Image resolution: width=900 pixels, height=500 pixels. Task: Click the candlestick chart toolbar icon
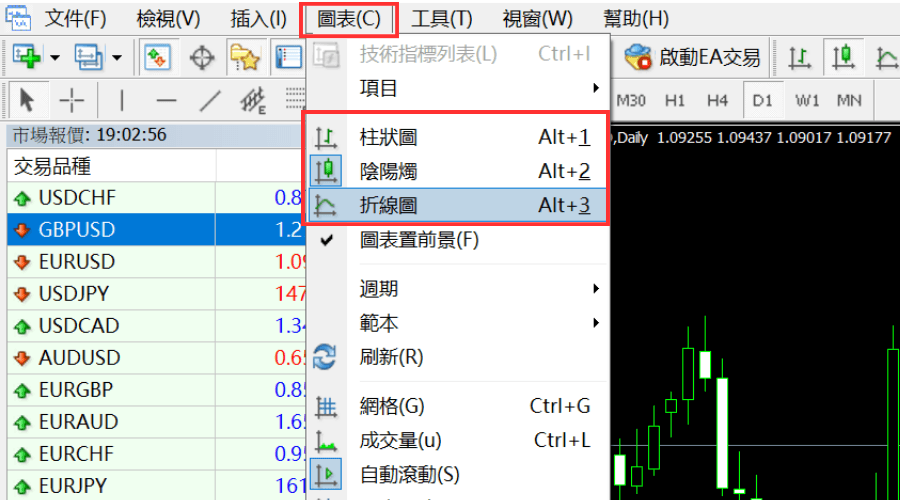click(844, 58)
